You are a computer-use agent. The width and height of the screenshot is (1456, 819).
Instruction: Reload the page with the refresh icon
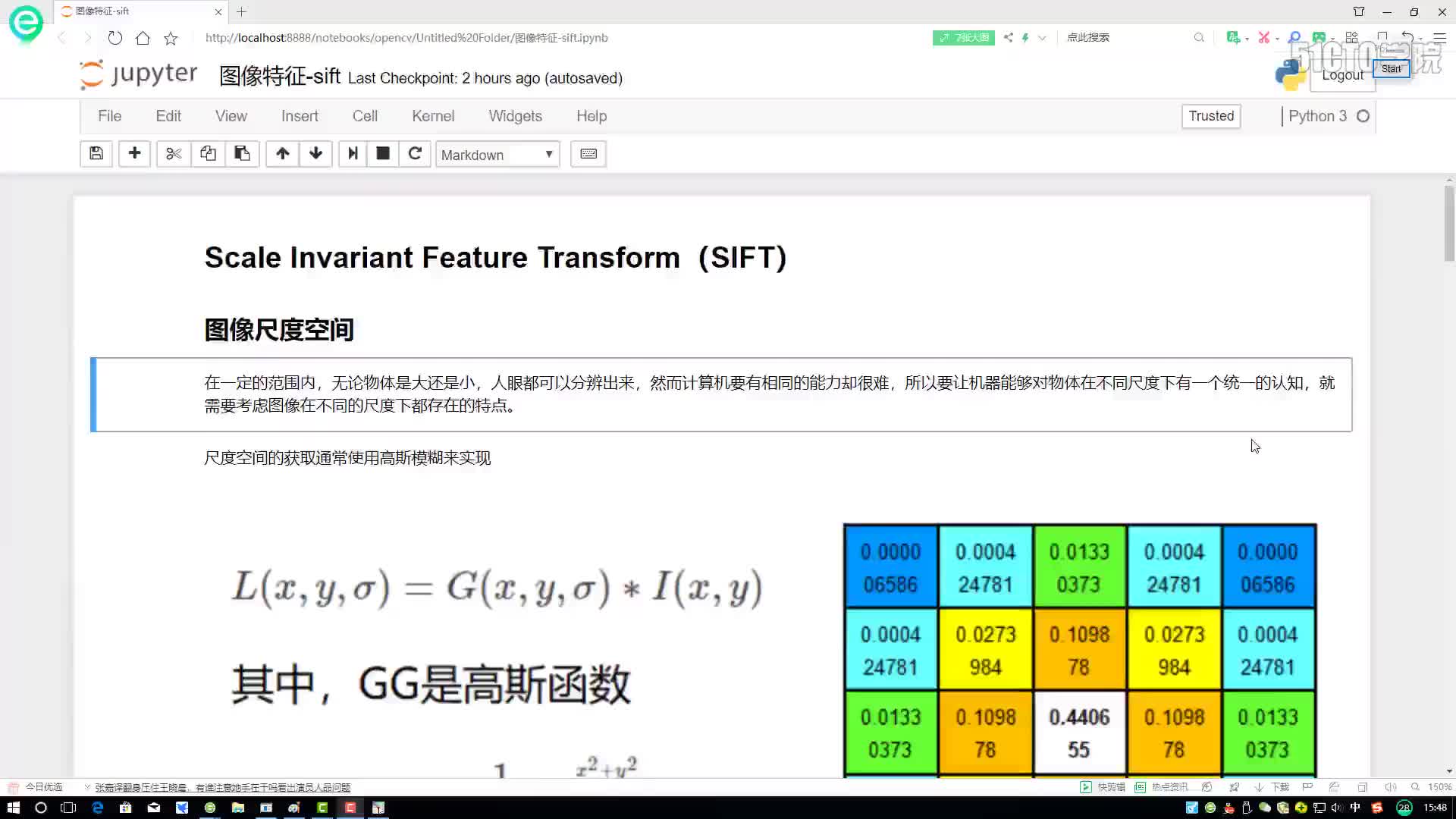[115, 38]
